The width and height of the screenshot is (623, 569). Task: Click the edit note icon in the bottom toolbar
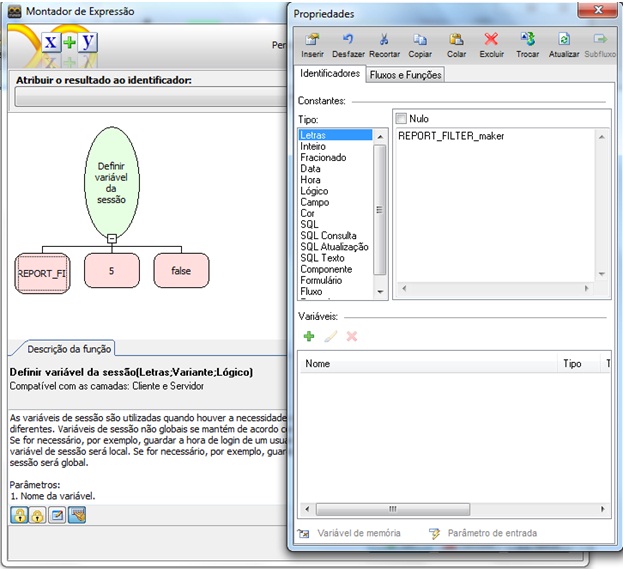pyautogui.click(x=57, y=515)
